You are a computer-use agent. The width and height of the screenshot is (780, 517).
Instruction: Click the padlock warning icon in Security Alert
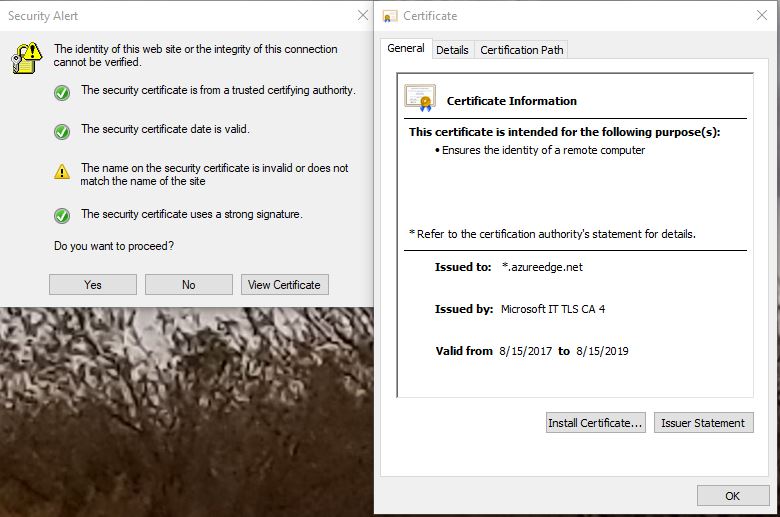click(x=28, y=57)
